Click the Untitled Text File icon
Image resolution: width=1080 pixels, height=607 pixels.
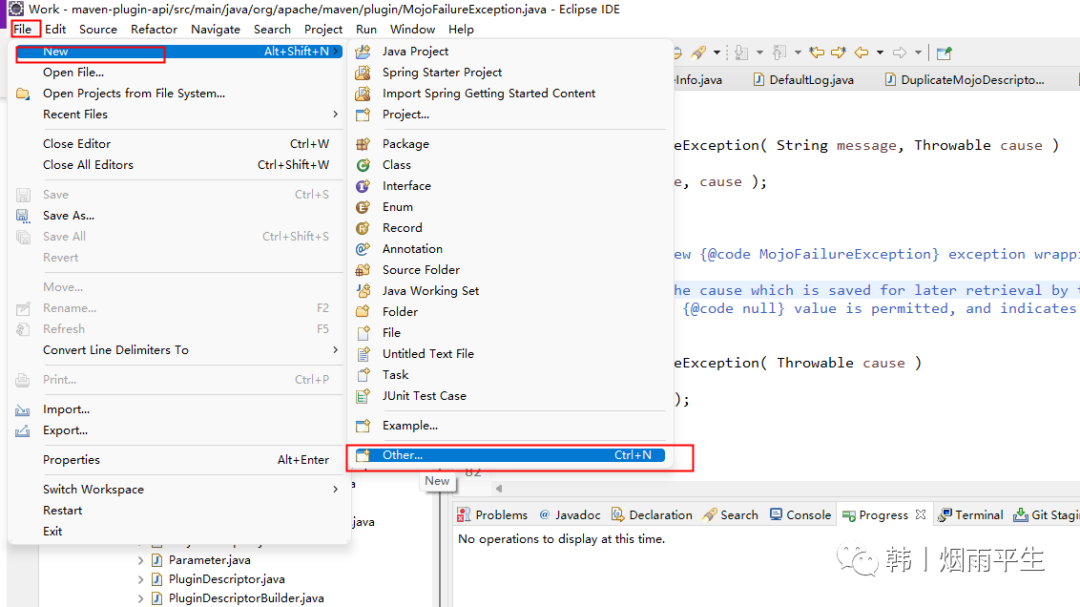(x=363, y=354)
